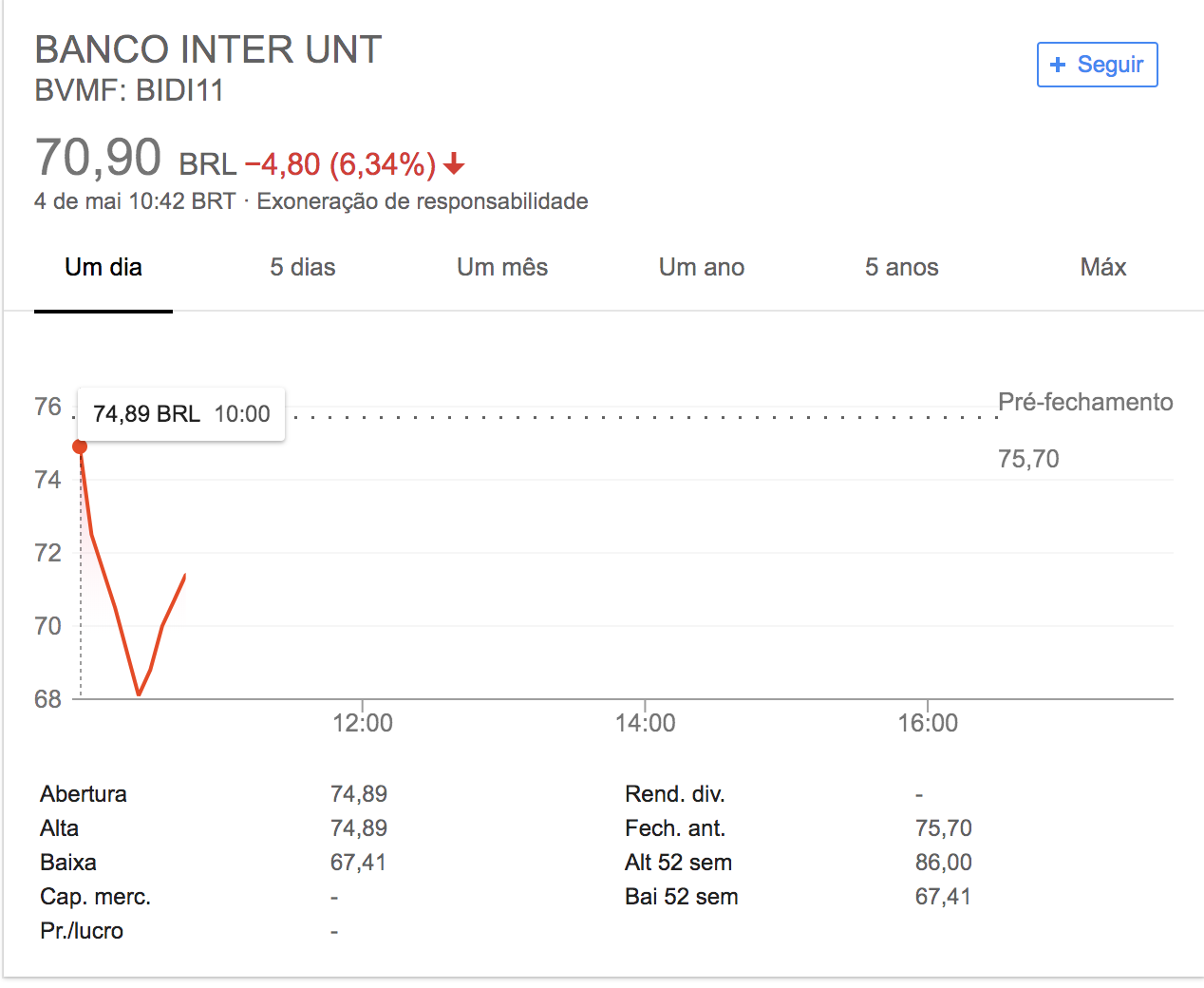Click the BANCO INTER UNT title
Viewport: 1204px width, 988px height.
(208, 49)
